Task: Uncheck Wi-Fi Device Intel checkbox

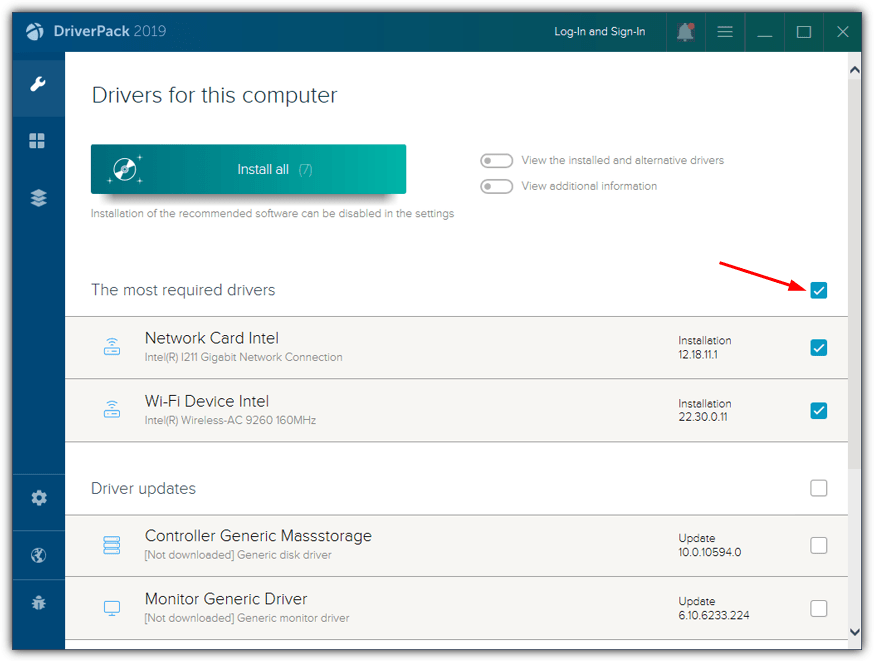Action: pos(818,411)
